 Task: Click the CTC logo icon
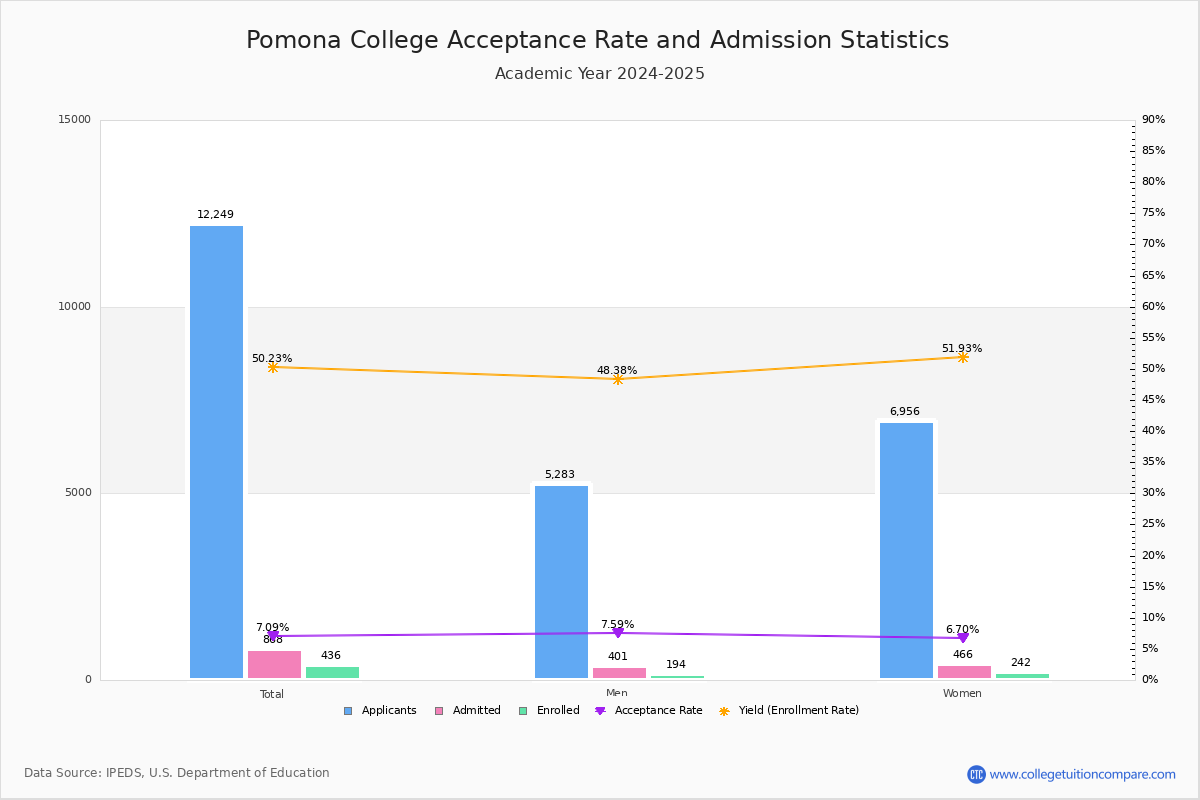[x=976, y=774]
